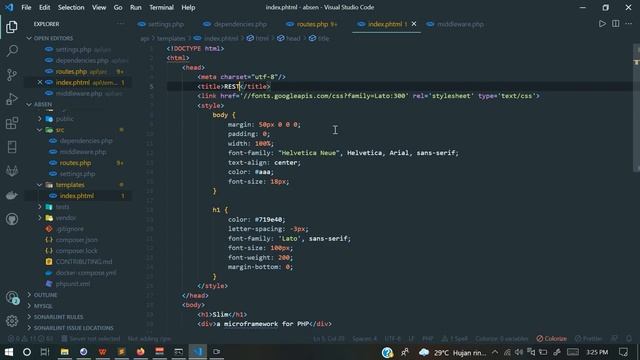Click the UTF-8 encoding indicator

393,338
